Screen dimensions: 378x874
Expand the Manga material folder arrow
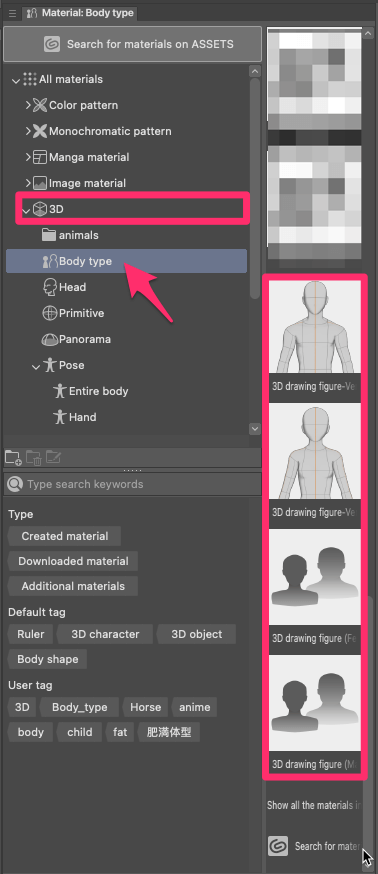point(28,157)
